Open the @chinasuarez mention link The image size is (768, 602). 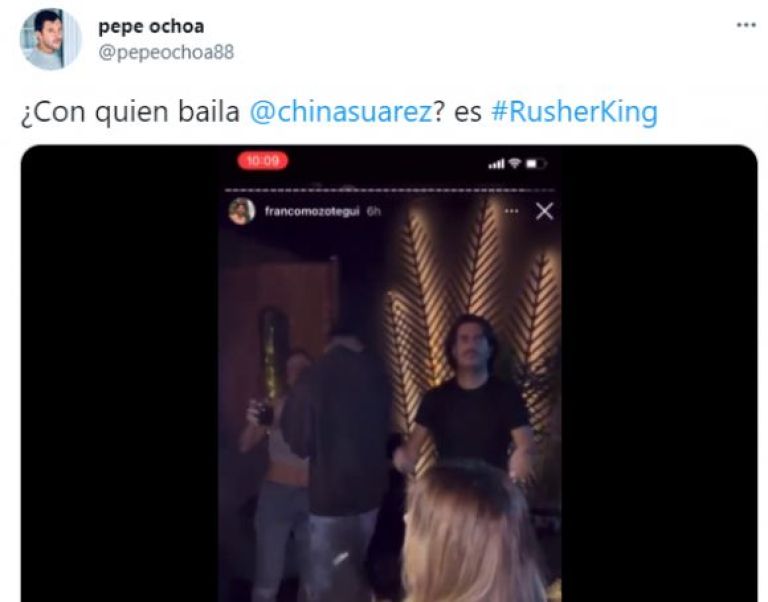[x=341, y=112]
